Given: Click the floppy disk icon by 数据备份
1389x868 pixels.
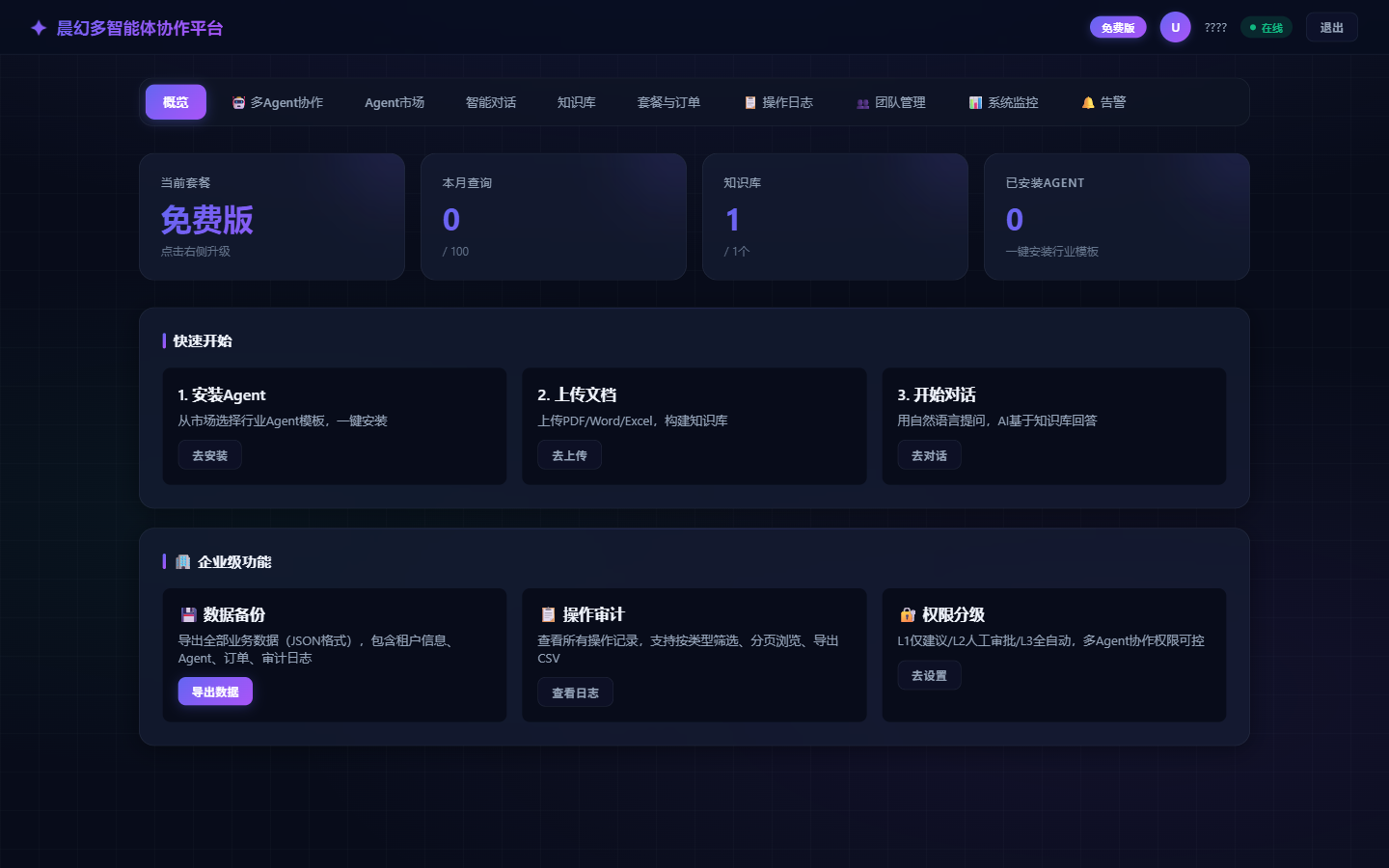Looking at the screenshot, I should 189,614.
